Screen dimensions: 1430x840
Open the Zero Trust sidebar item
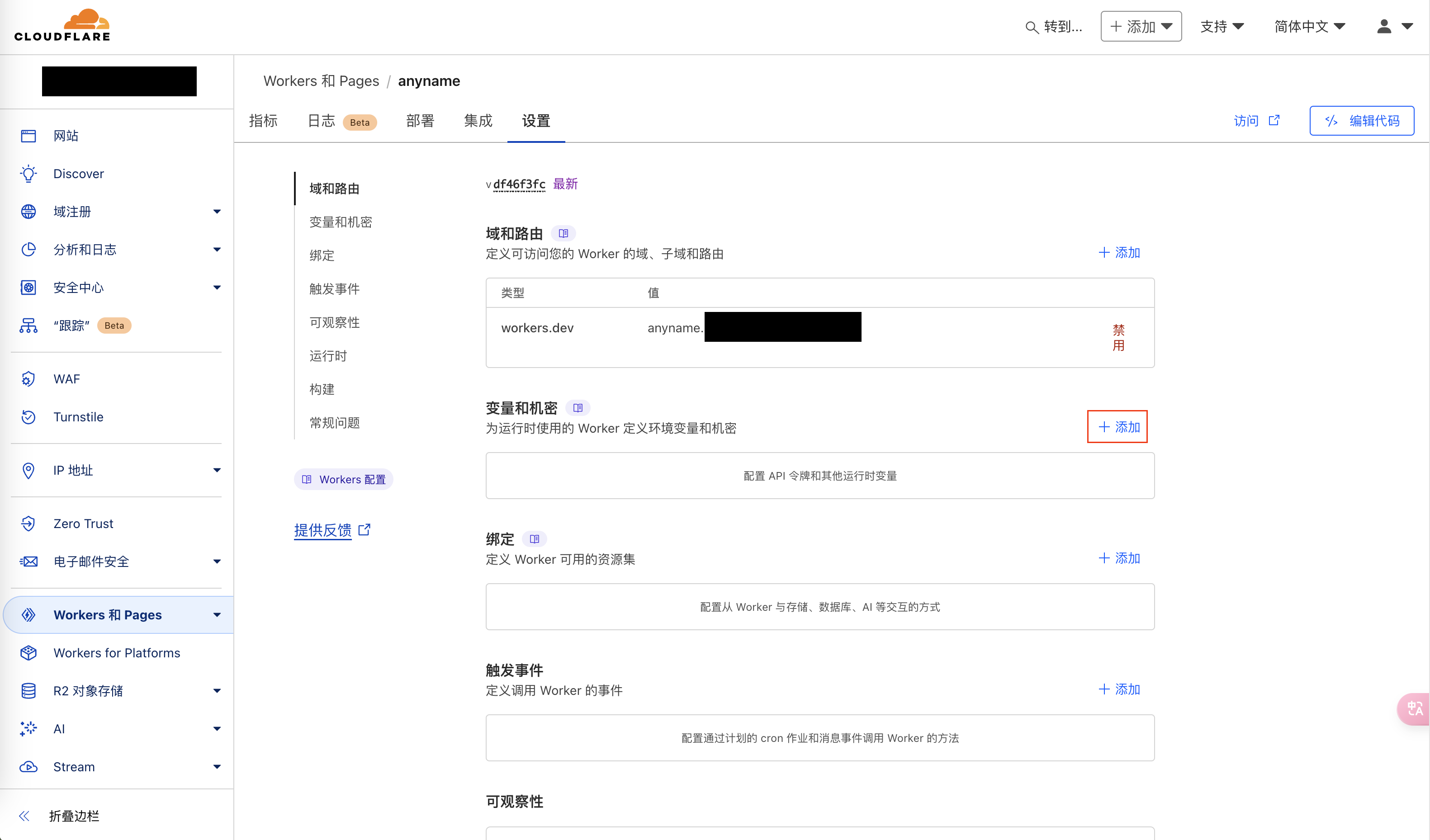[x=83, y=524]
